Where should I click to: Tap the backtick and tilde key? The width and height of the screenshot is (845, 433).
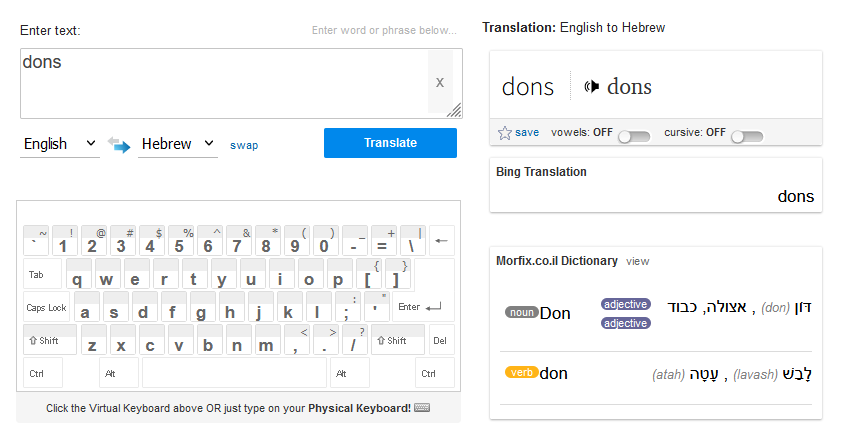36,240
